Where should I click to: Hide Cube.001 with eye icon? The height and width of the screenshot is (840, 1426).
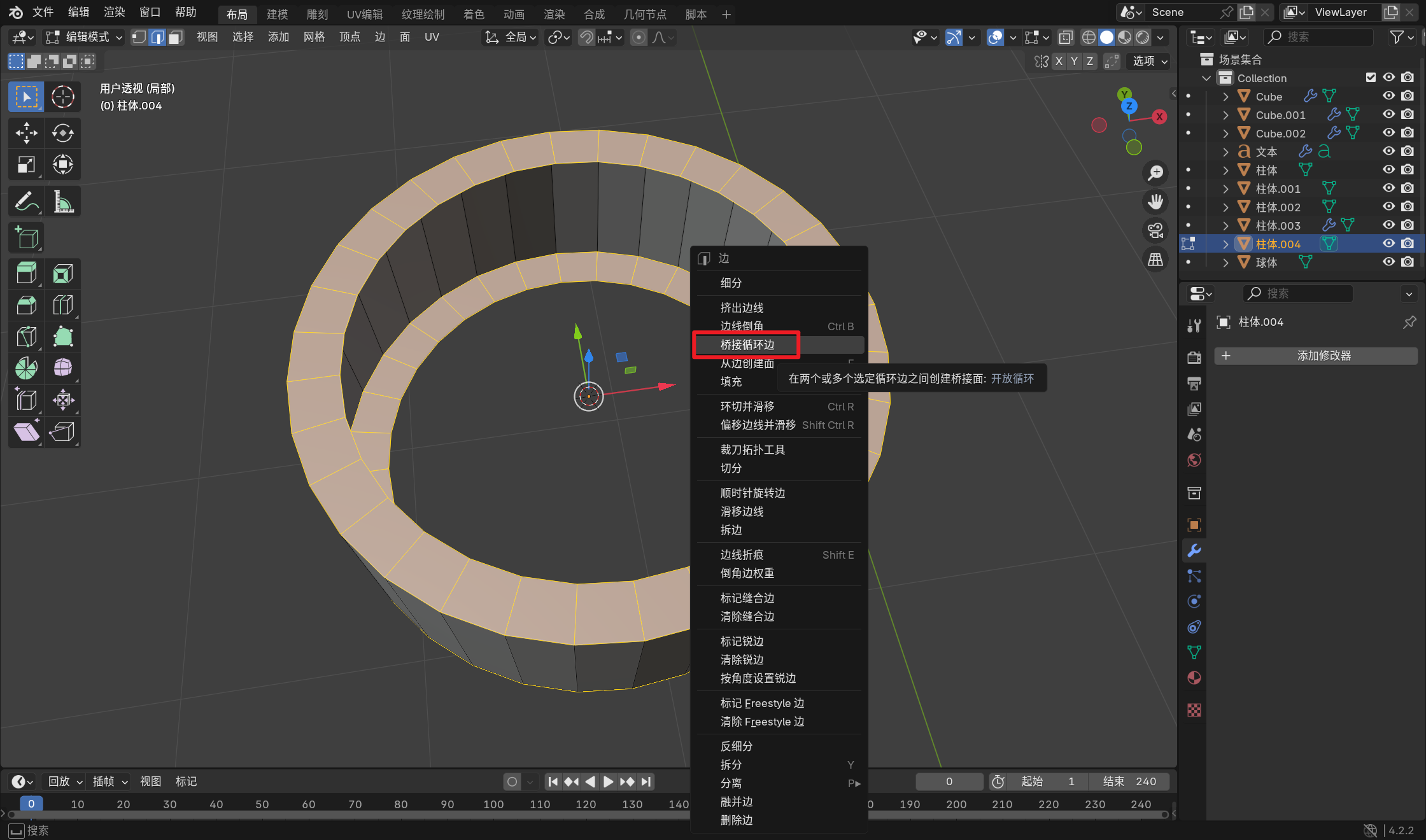coord(1388,115)
